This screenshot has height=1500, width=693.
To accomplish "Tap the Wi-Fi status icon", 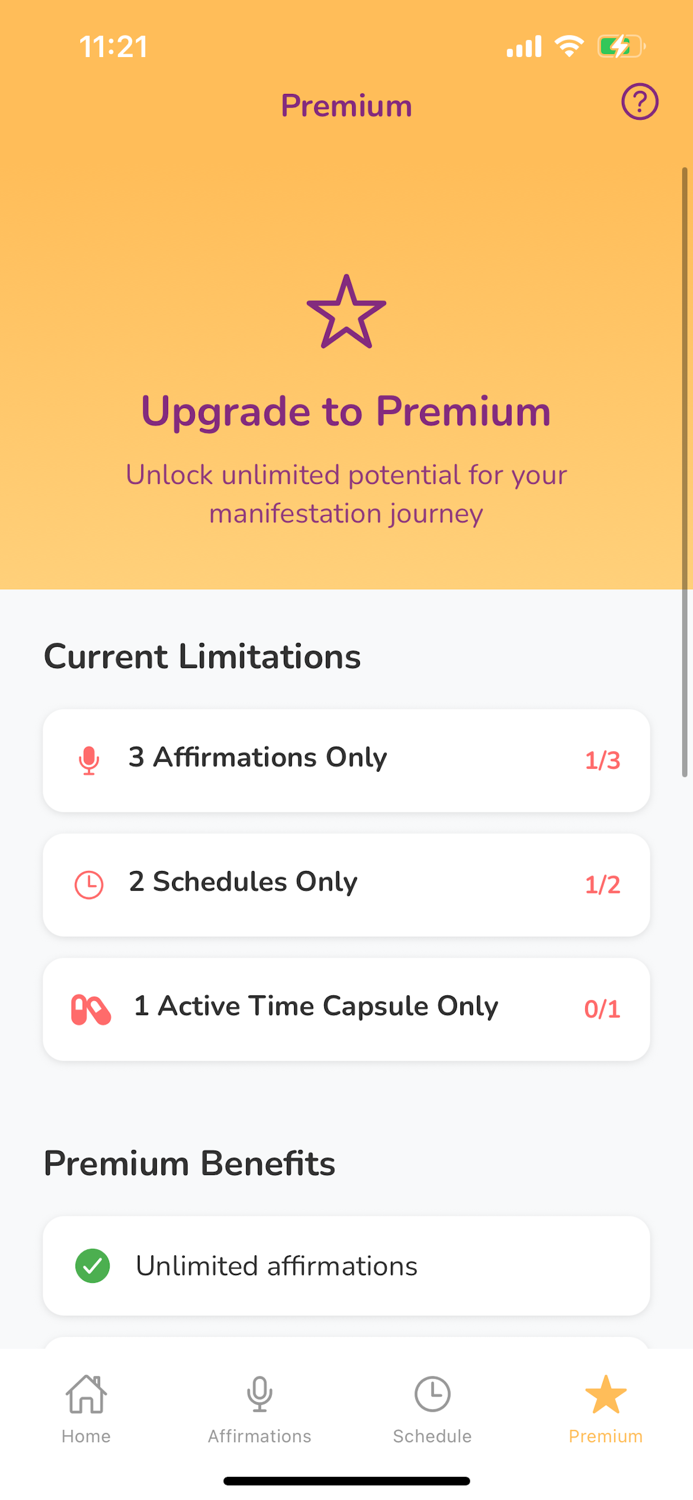I will (568, 45).
